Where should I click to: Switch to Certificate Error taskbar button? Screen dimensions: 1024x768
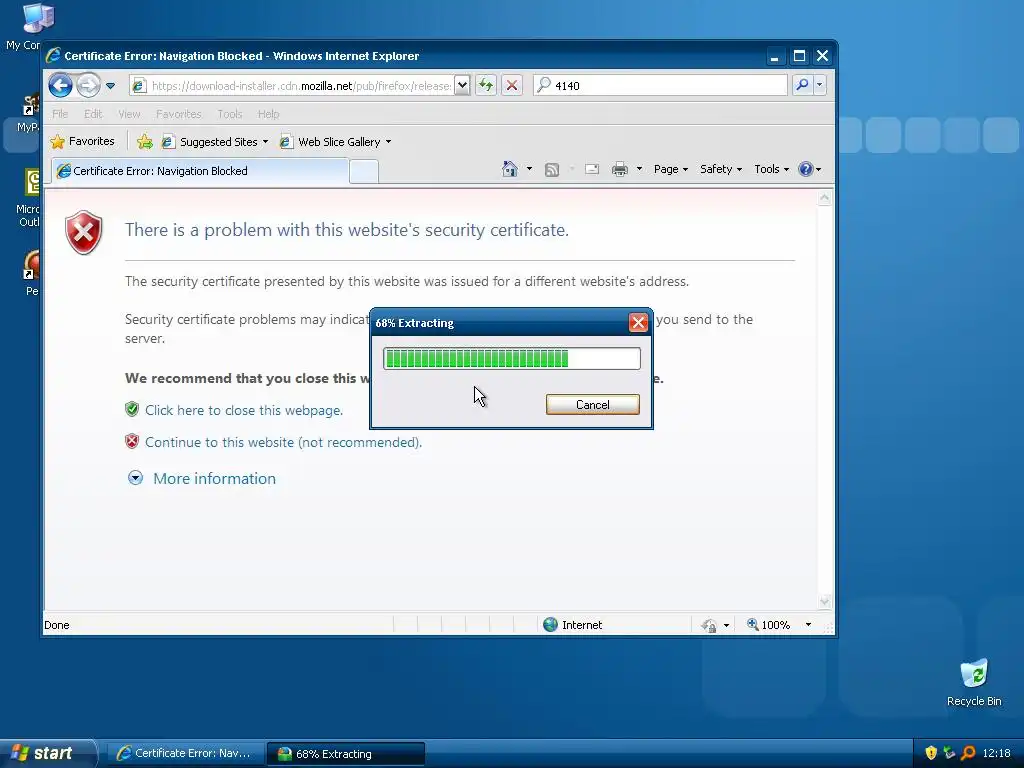click(185, 754)
